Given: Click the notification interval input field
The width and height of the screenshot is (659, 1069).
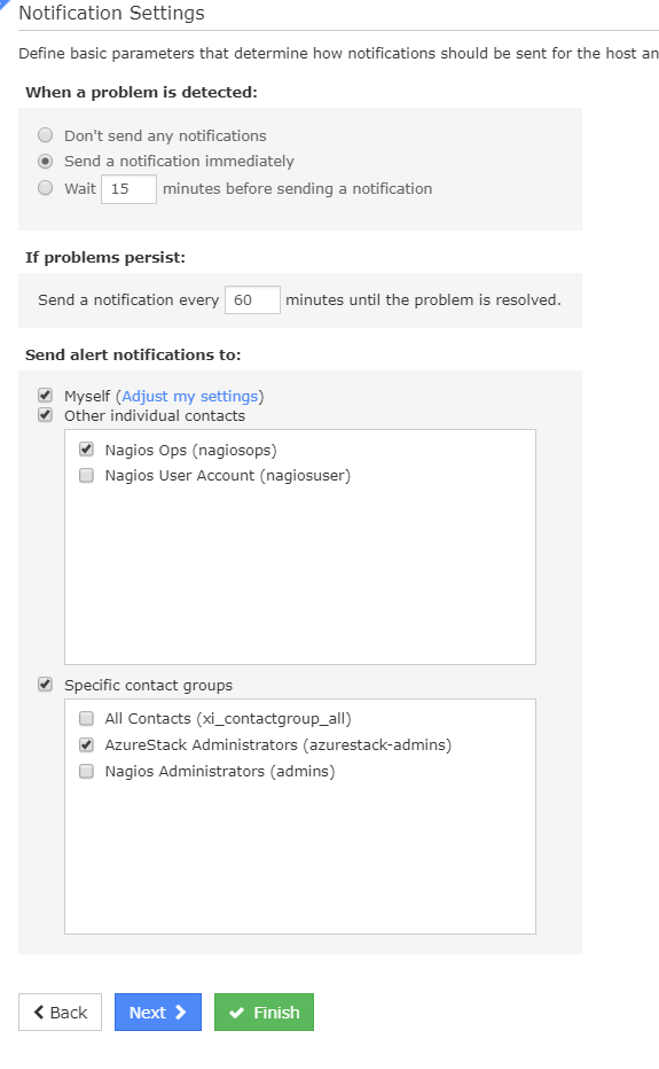Looking at the screenshot, I should [252, 300].
